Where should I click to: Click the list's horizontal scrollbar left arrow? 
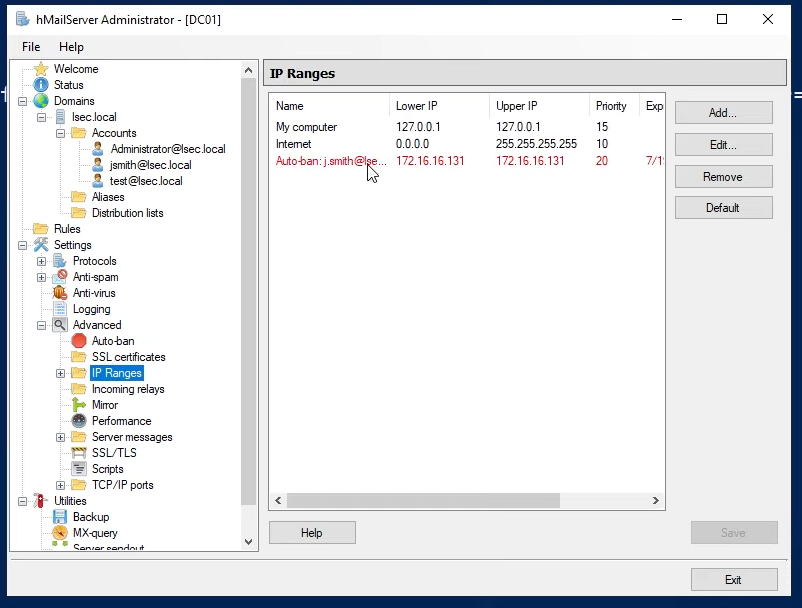(x=278, y=501)
